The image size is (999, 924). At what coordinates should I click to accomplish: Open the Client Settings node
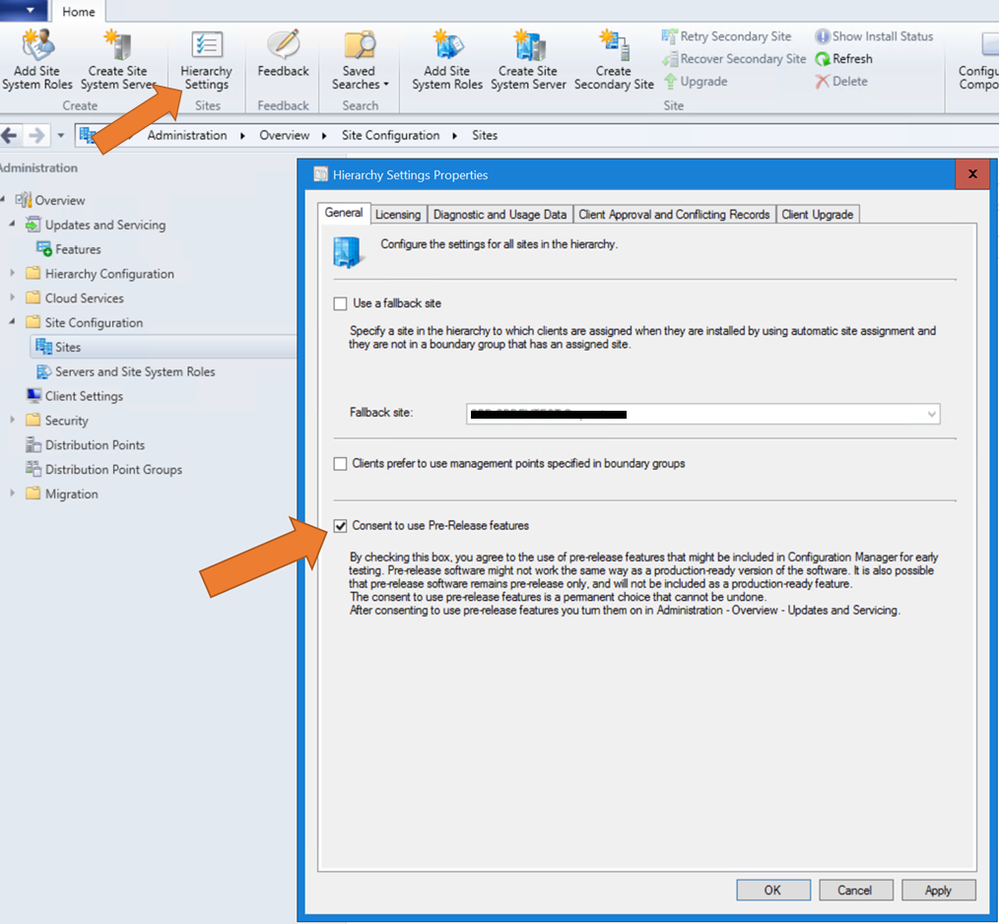click(75, 396)
